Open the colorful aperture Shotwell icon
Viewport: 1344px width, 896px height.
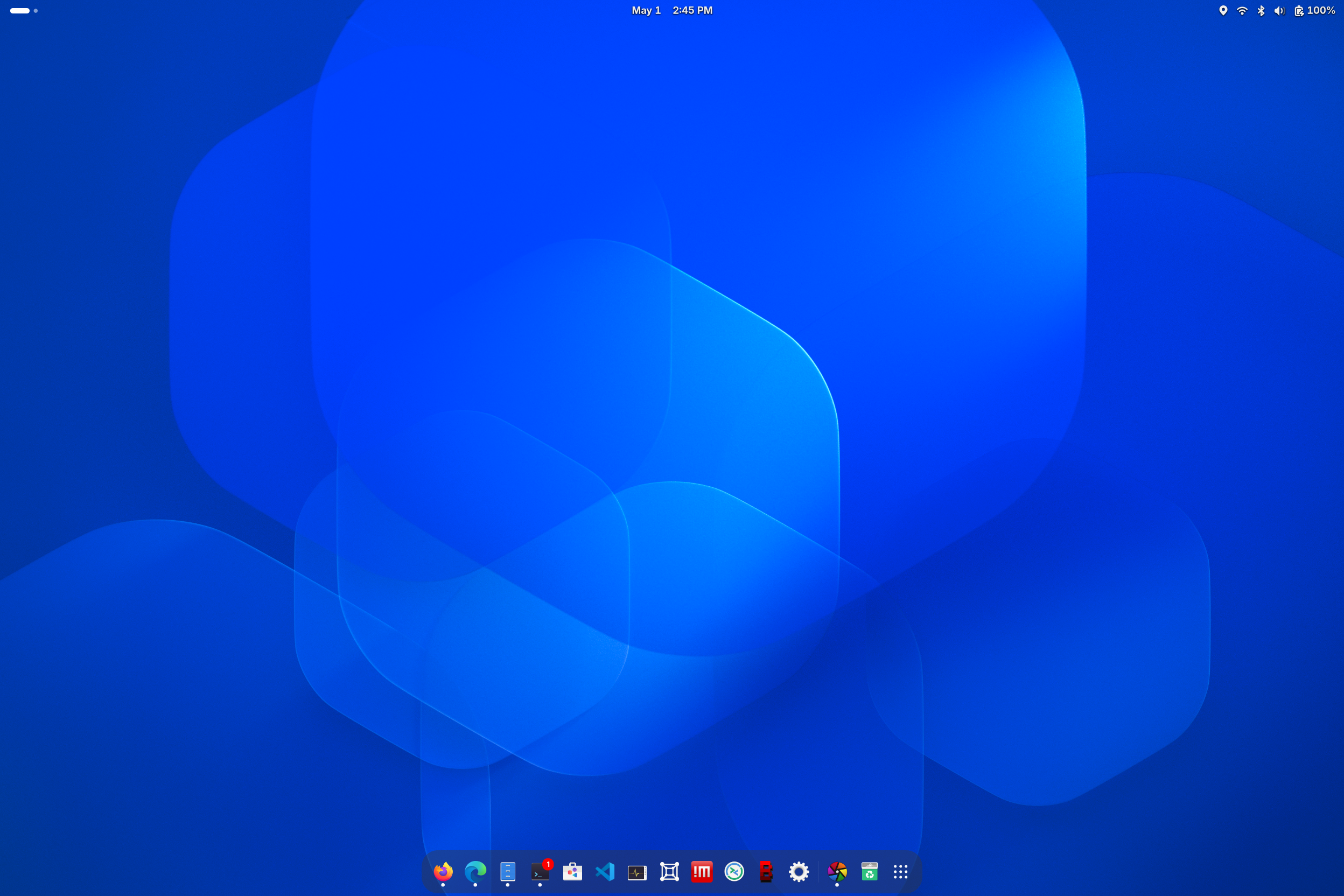tap(837, 871)
